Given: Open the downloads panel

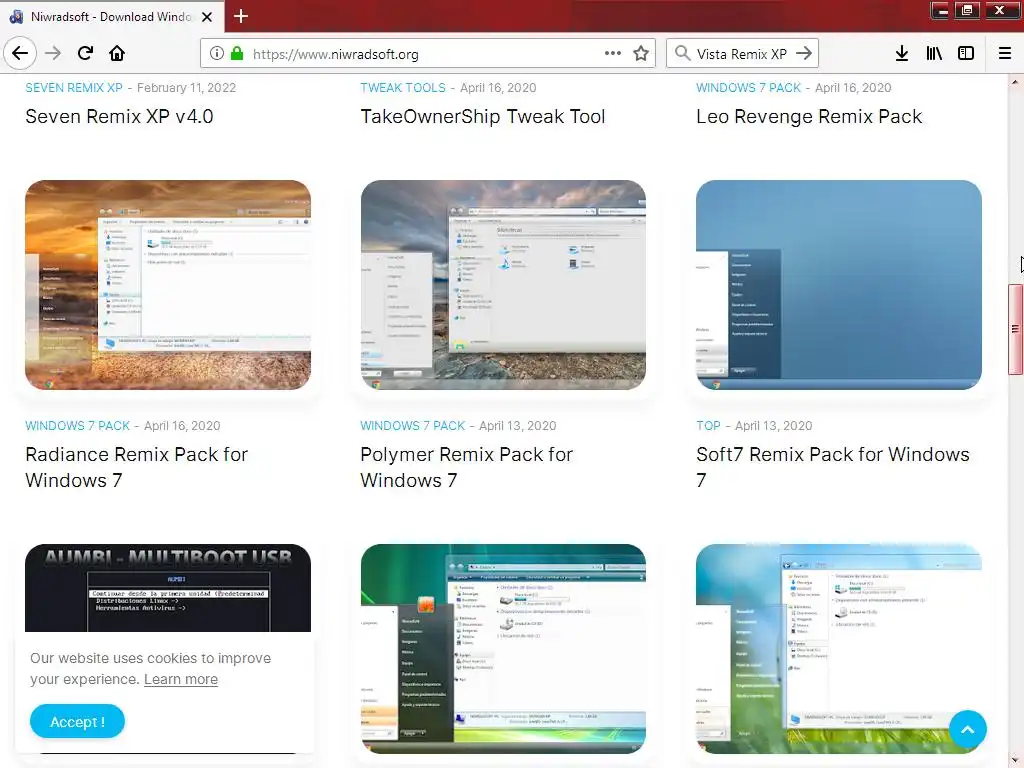Looking at the screenshot, I should point(901,54).
